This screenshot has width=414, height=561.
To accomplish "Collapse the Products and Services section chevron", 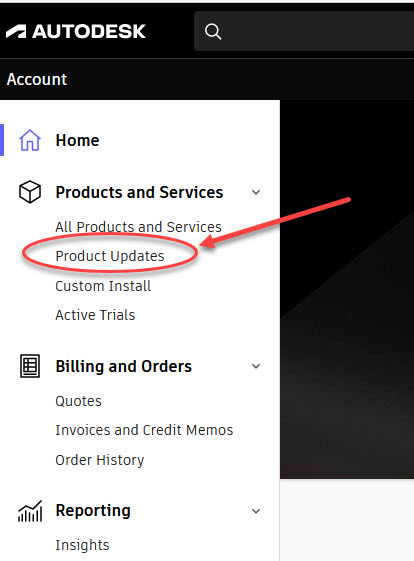I will tap(256, 192).
